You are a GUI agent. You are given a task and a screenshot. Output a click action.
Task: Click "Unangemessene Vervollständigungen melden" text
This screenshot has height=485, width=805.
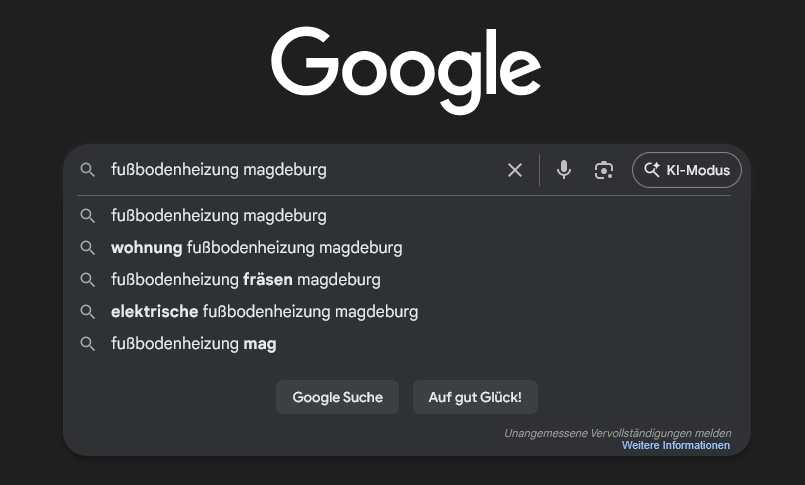(x=617, y=433)
